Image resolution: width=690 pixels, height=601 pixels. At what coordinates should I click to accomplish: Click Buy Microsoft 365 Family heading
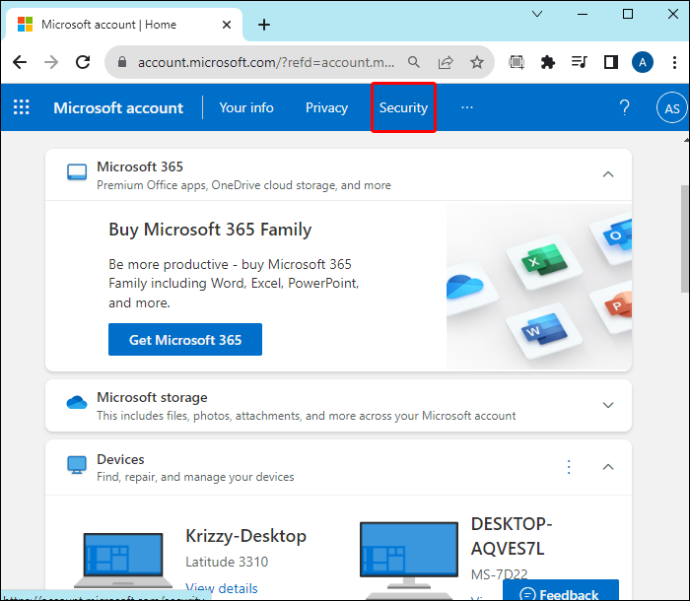tap(210, 230)
